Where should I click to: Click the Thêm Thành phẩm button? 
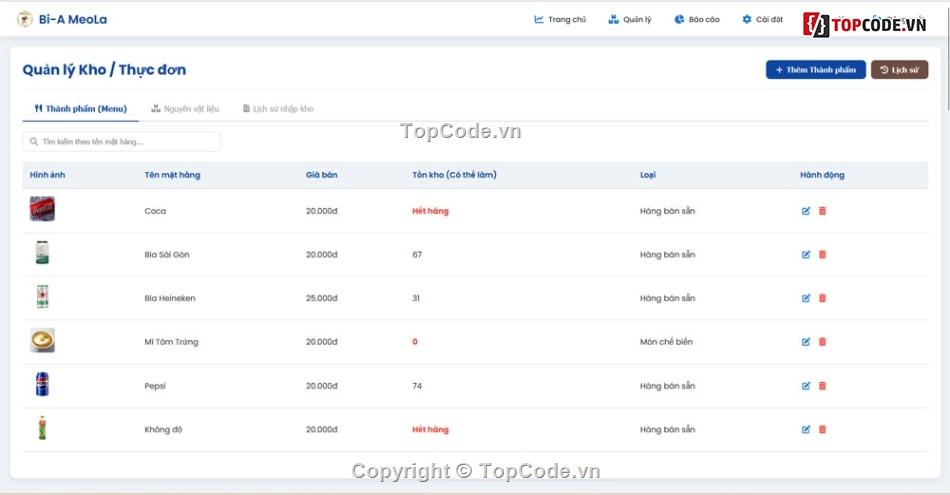(x=815, y=70)
